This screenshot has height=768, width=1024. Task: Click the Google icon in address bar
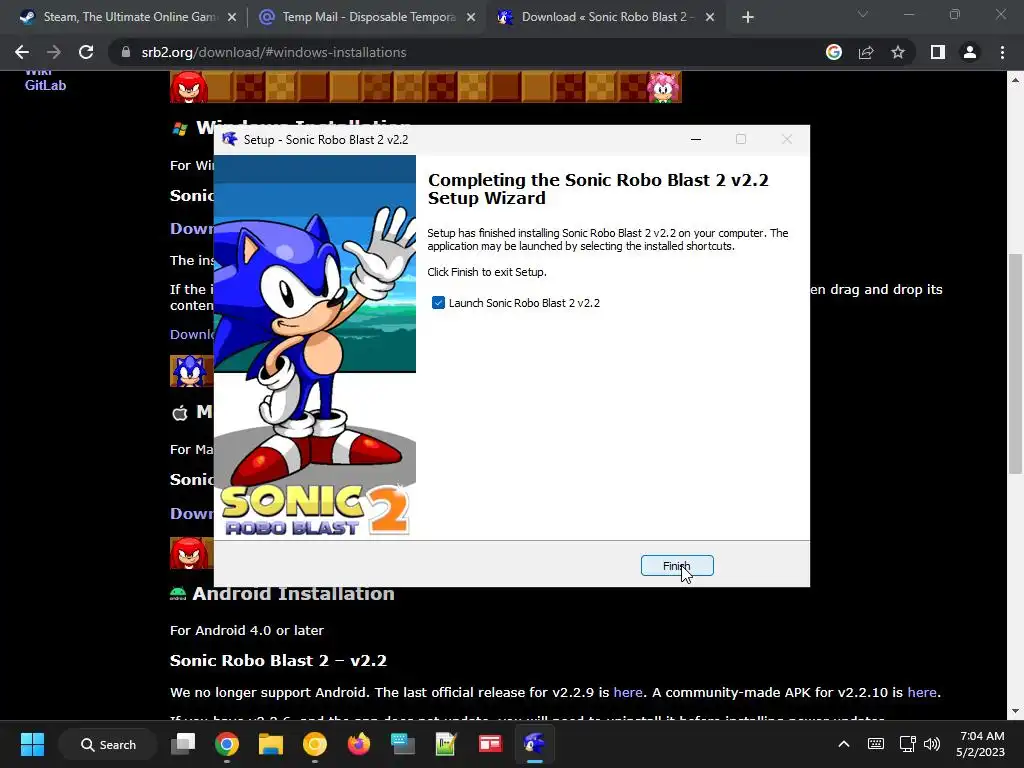point(834,52)
